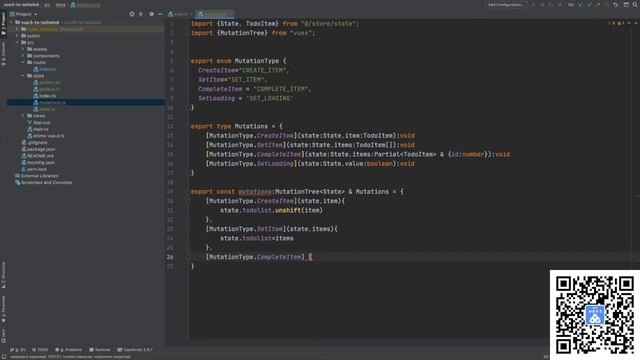Viewport: 640px width, 360px height.
Task: Expand the node_modules folder arrow
Action: click(x=17, y=29)
